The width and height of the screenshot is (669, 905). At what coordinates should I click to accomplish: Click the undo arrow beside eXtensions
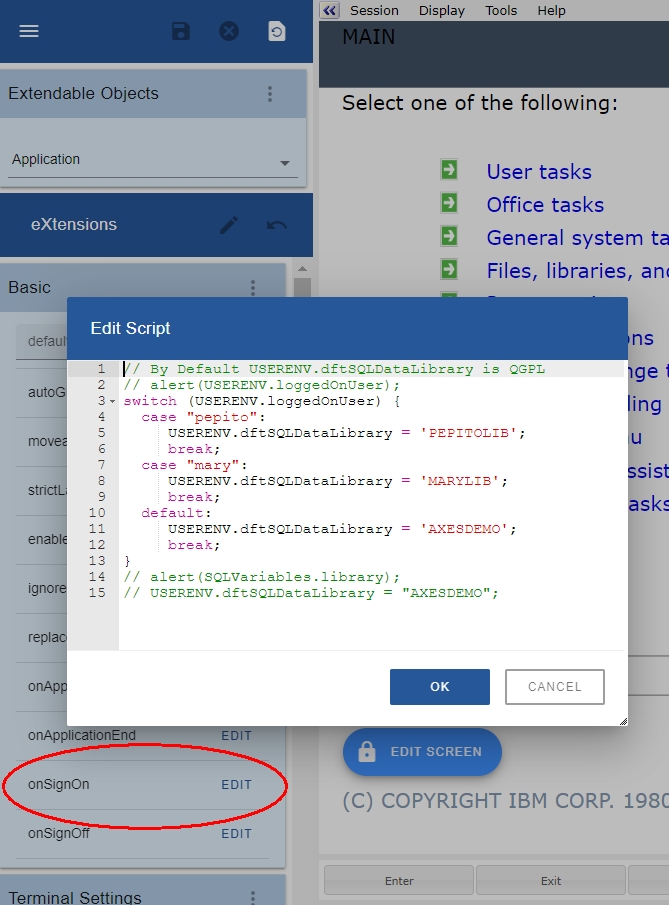(277, 225)
